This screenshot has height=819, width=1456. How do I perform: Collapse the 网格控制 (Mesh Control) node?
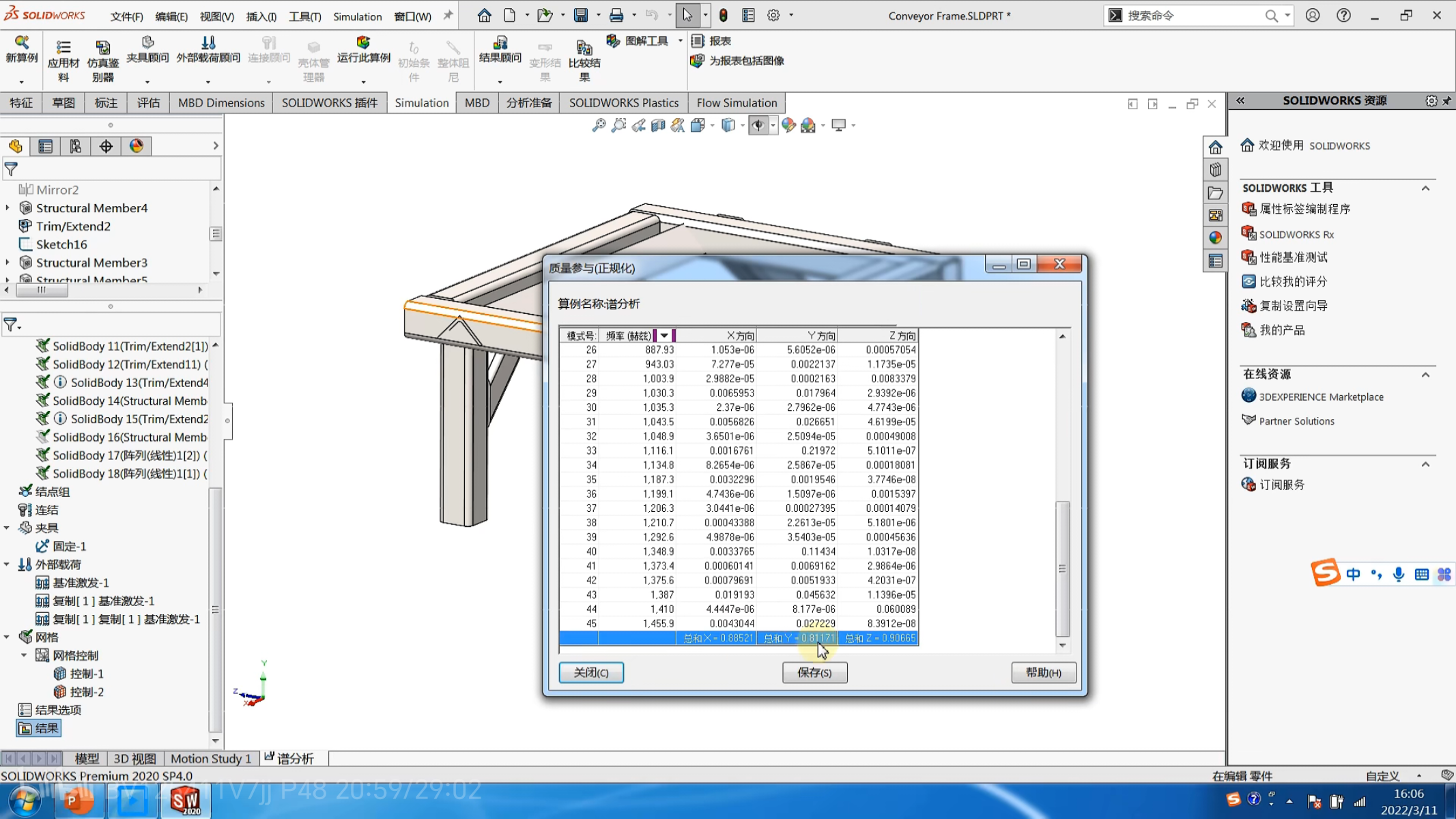24,655
